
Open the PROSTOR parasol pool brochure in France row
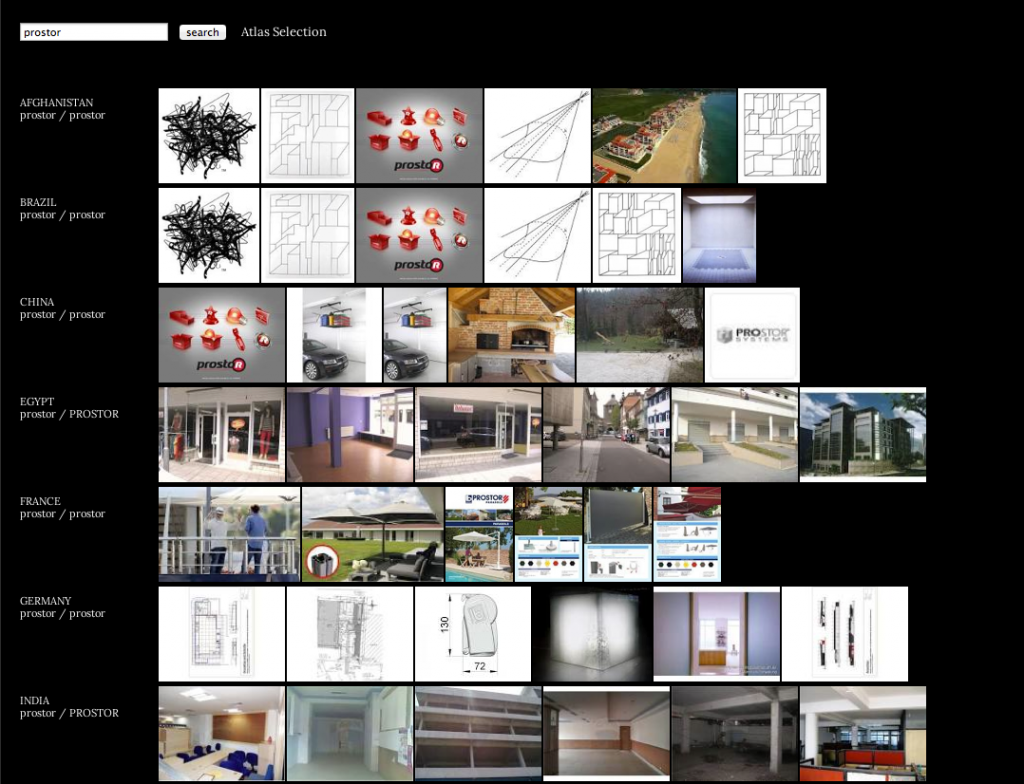click(479, 534)
